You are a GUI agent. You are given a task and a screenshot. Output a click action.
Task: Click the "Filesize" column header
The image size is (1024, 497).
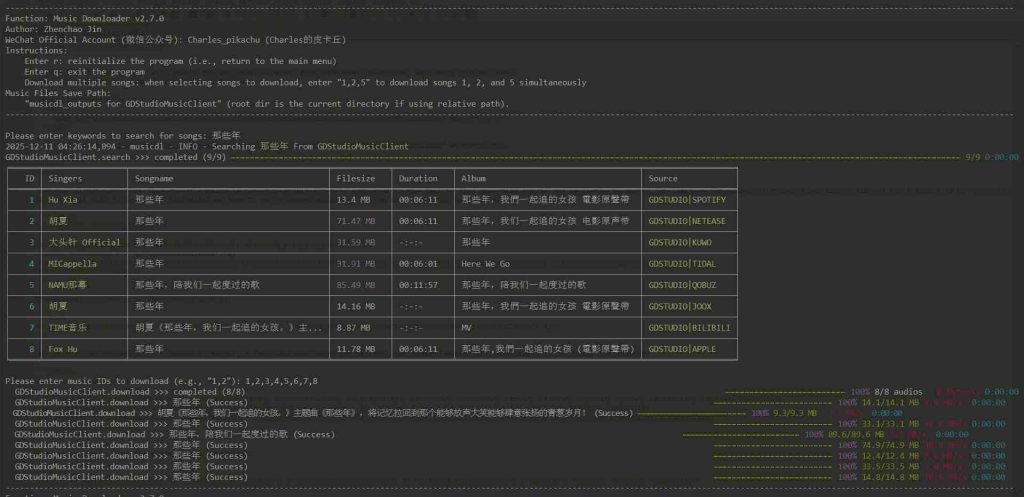click(x=354, y=178)
